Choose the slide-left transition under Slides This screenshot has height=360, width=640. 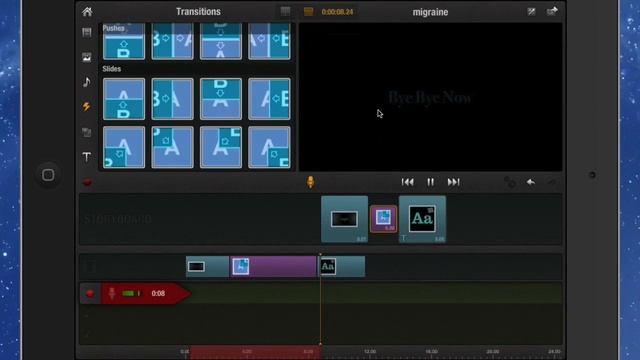(x=269, y=99)
